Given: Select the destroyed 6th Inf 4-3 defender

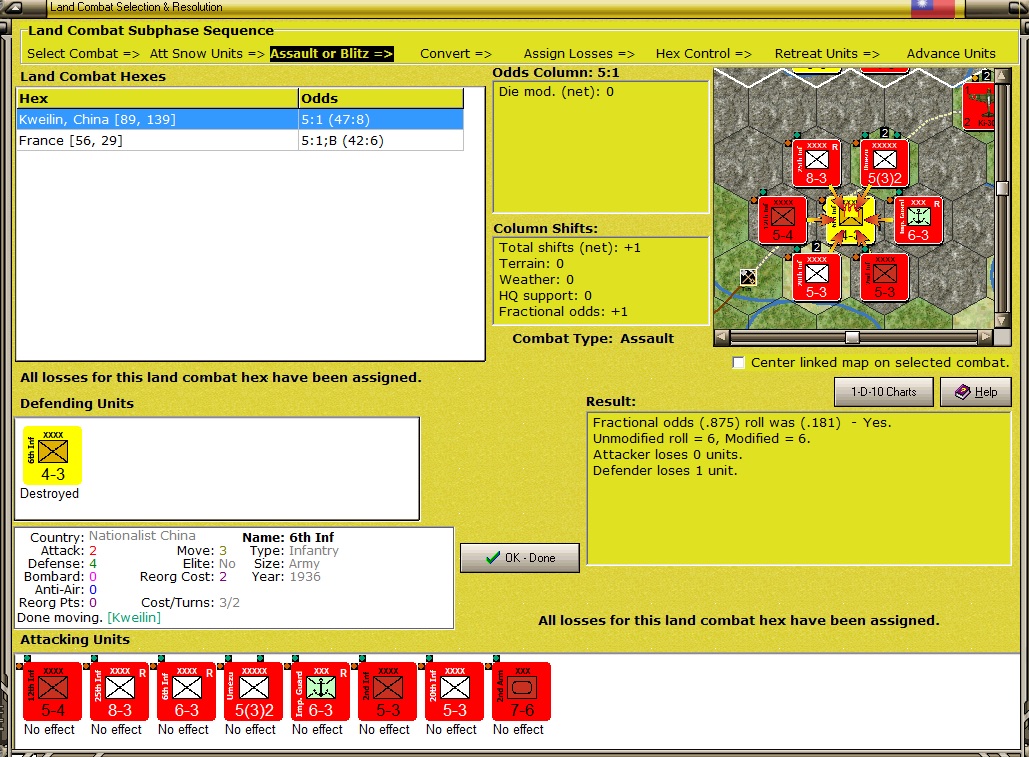Looking at the screenshot, I should tap(52, 455).
